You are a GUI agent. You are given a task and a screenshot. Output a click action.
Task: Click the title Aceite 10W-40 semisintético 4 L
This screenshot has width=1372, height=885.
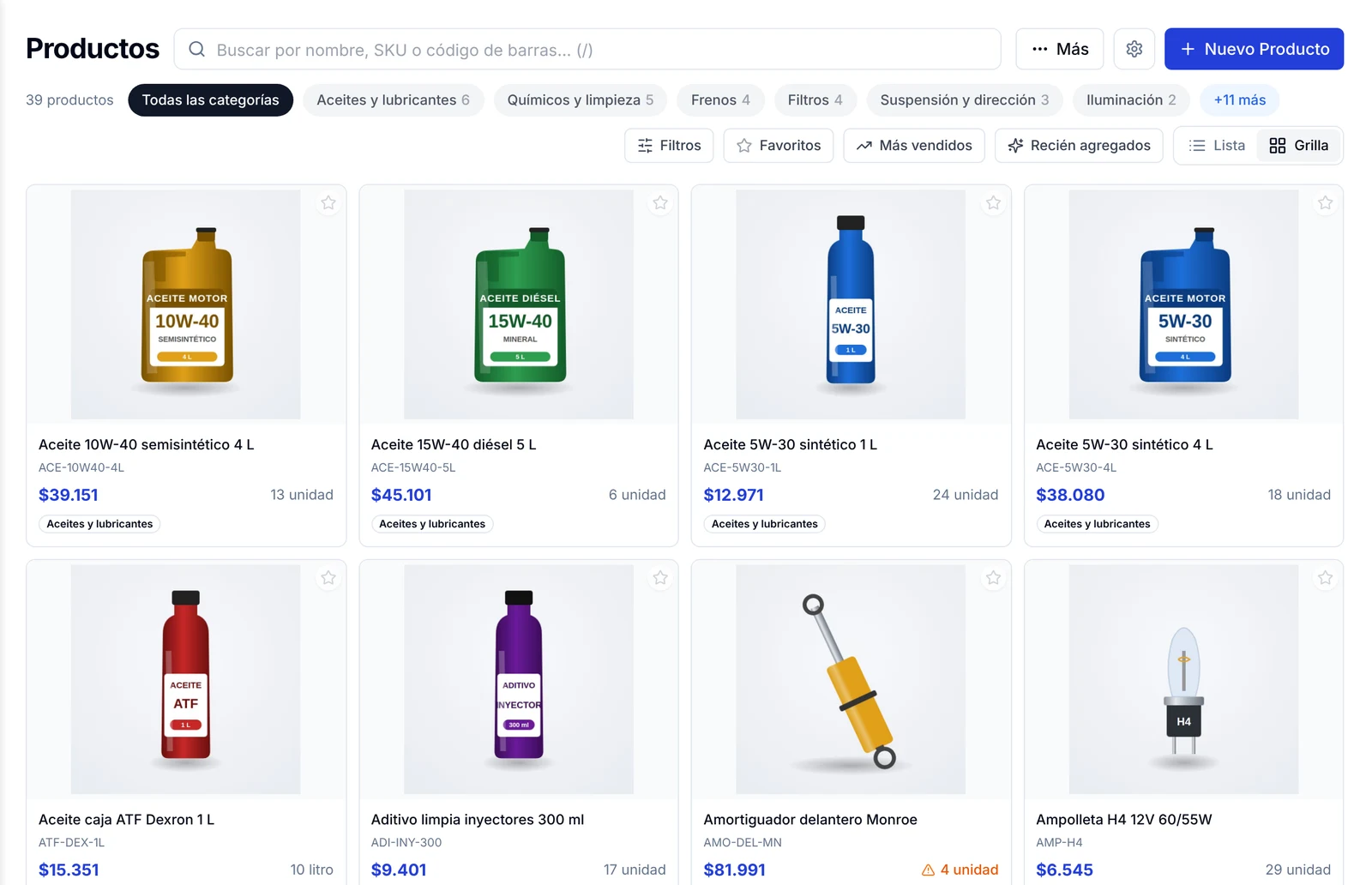(x=146, y=444)
